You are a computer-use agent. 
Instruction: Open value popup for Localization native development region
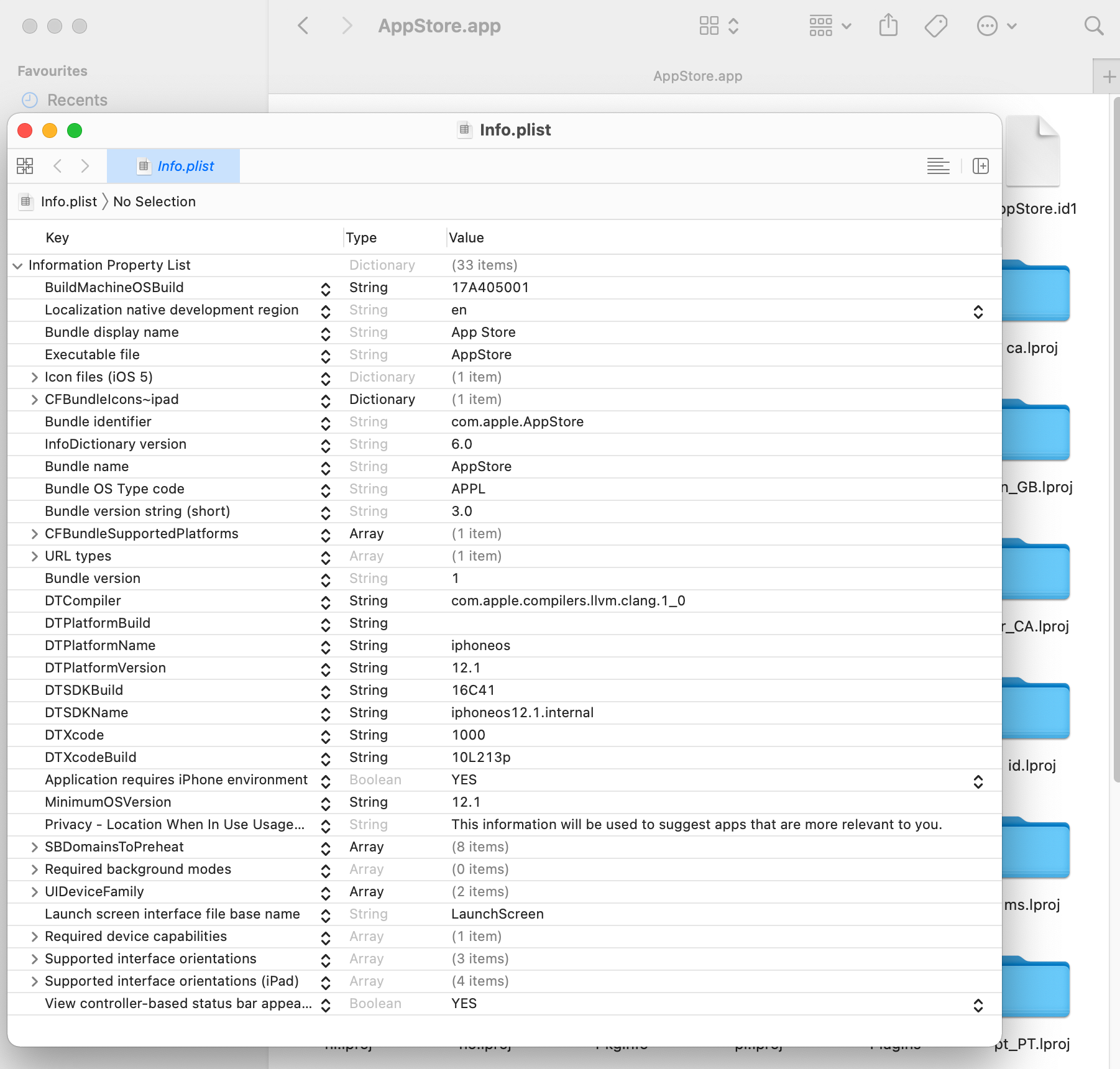(x=978, y=311)
